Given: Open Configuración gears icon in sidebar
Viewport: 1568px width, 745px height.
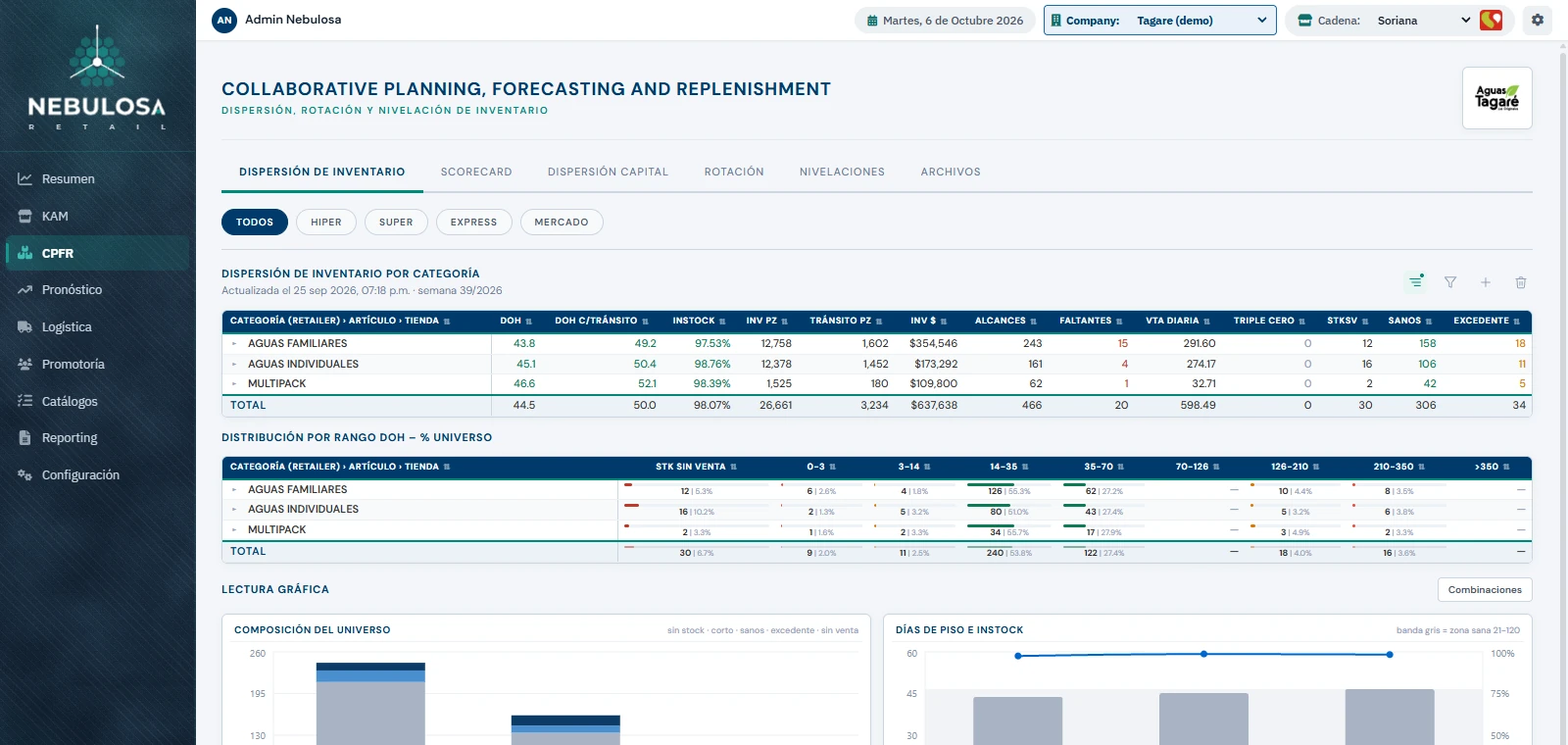Looking at the screenshot, I should [24, 475].
